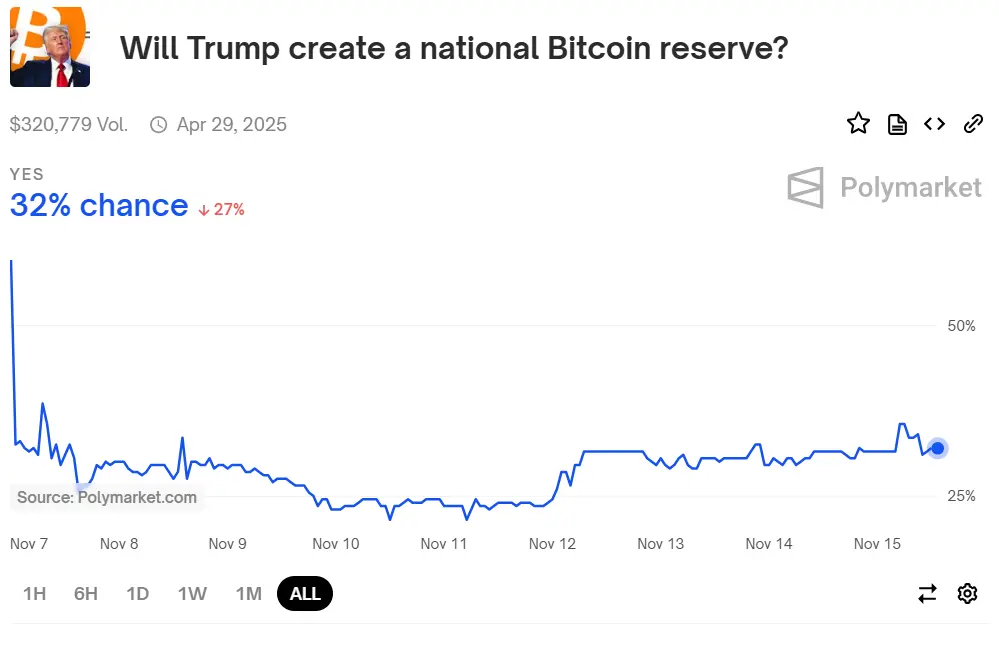Switch the chart to the 1H timeframe
Viewport: 999px width, 660px height.
tap(34, 593)
